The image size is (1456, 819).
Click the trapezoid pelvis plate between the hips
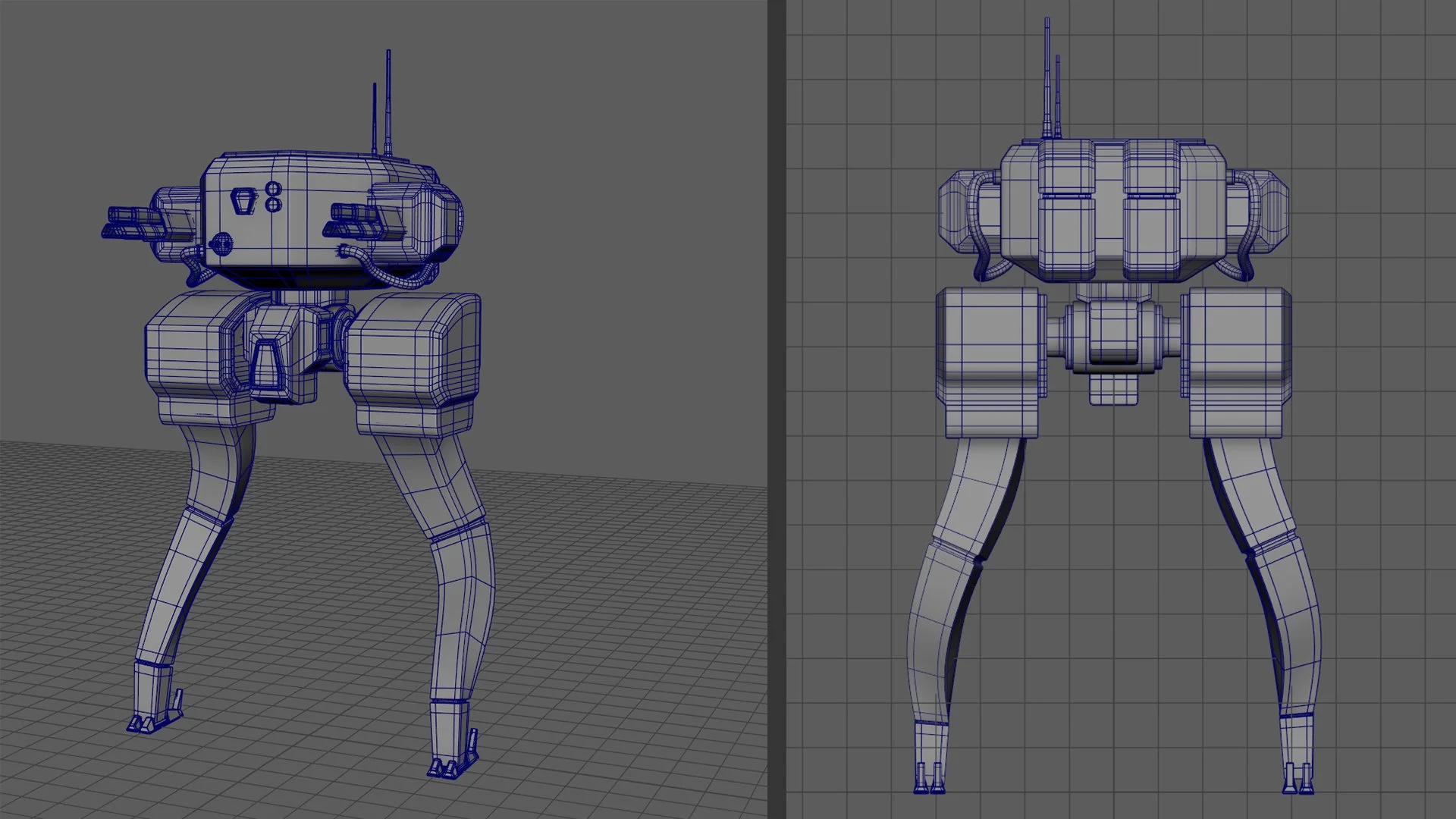[266, 366]
